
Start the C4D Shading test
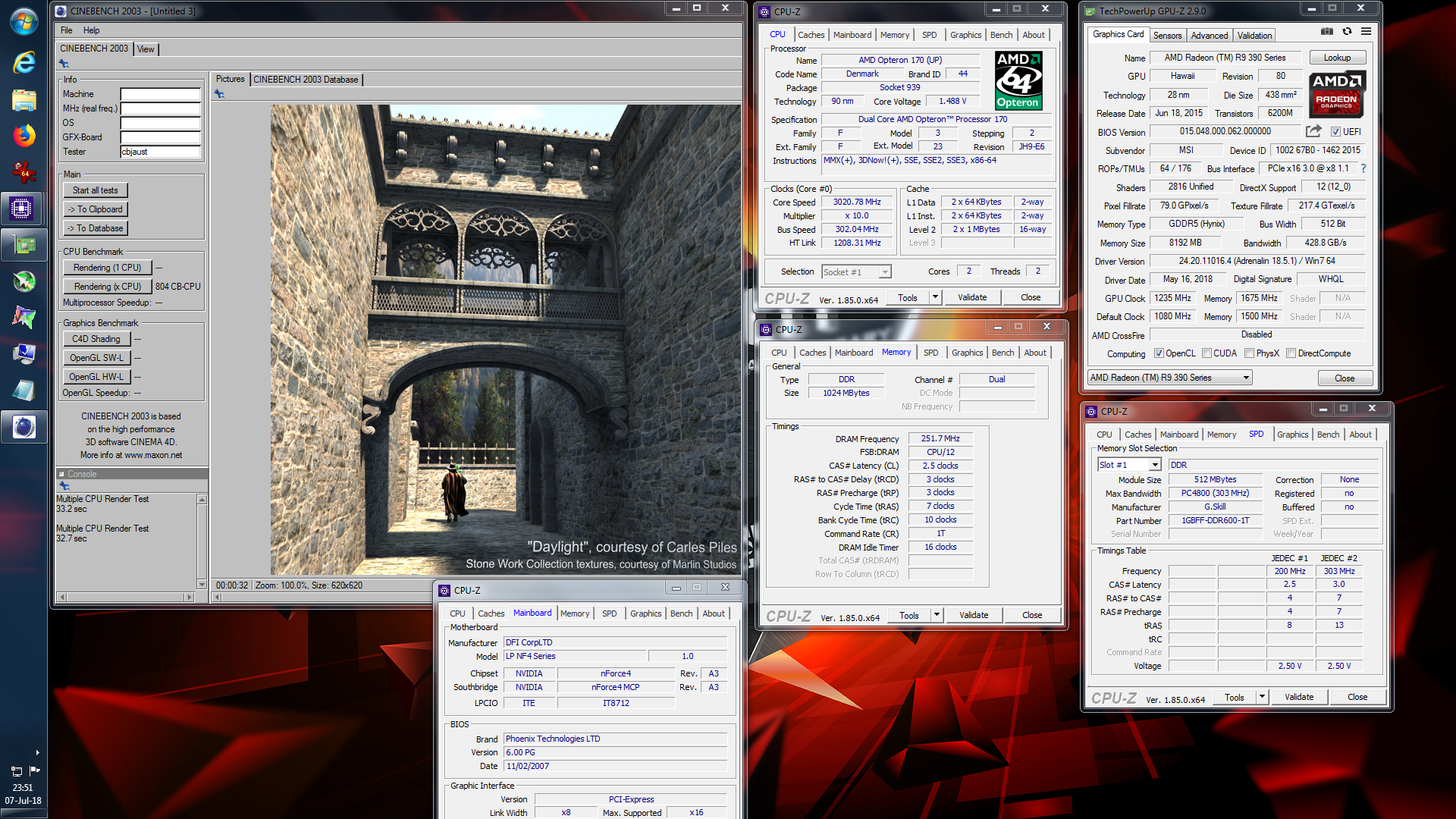[97, 339]
